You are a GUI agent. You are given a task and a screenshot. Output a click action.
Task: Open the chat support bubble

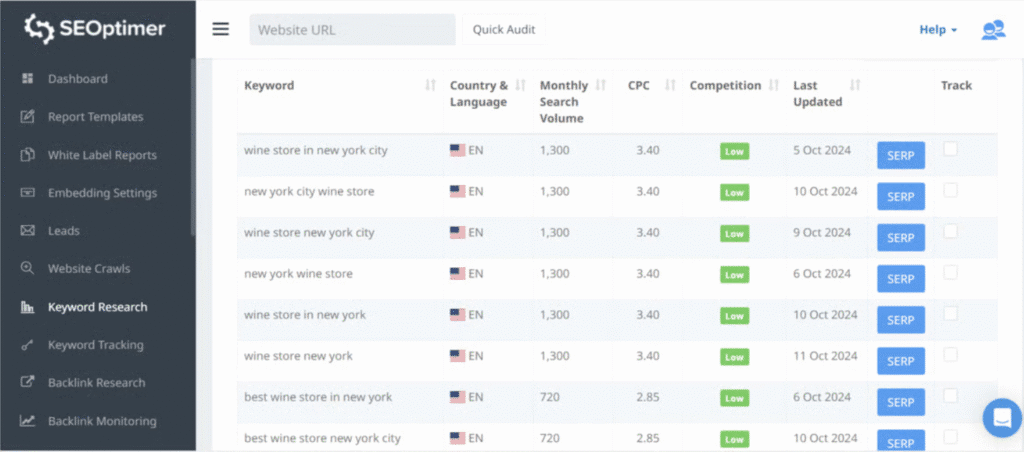1001,417
